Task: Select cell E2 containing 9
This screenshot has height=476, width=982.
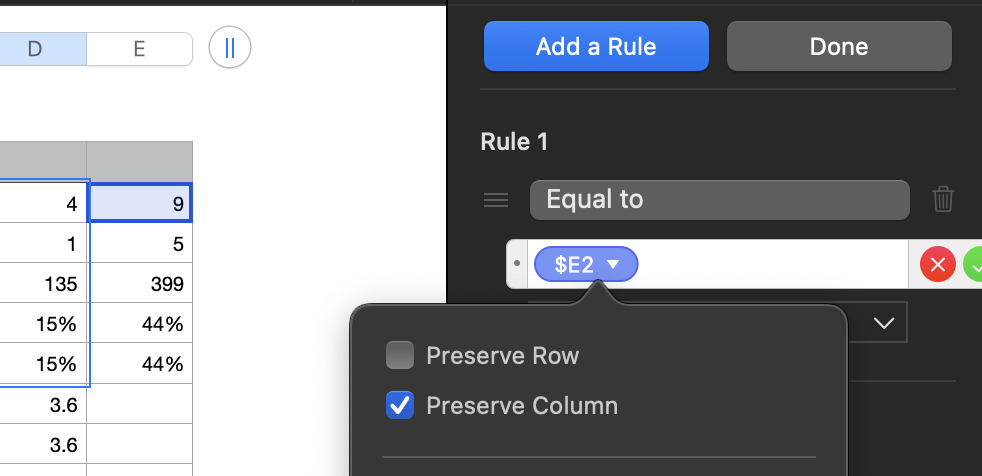Action: (x=139, y=203)
